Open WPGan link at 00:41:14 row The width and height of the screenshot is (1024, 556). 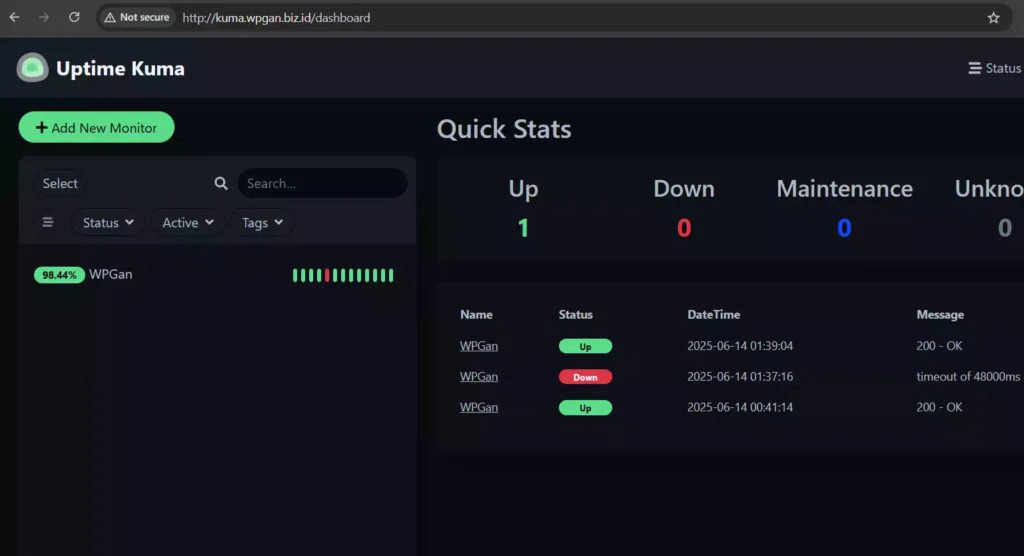coord(479,407)
